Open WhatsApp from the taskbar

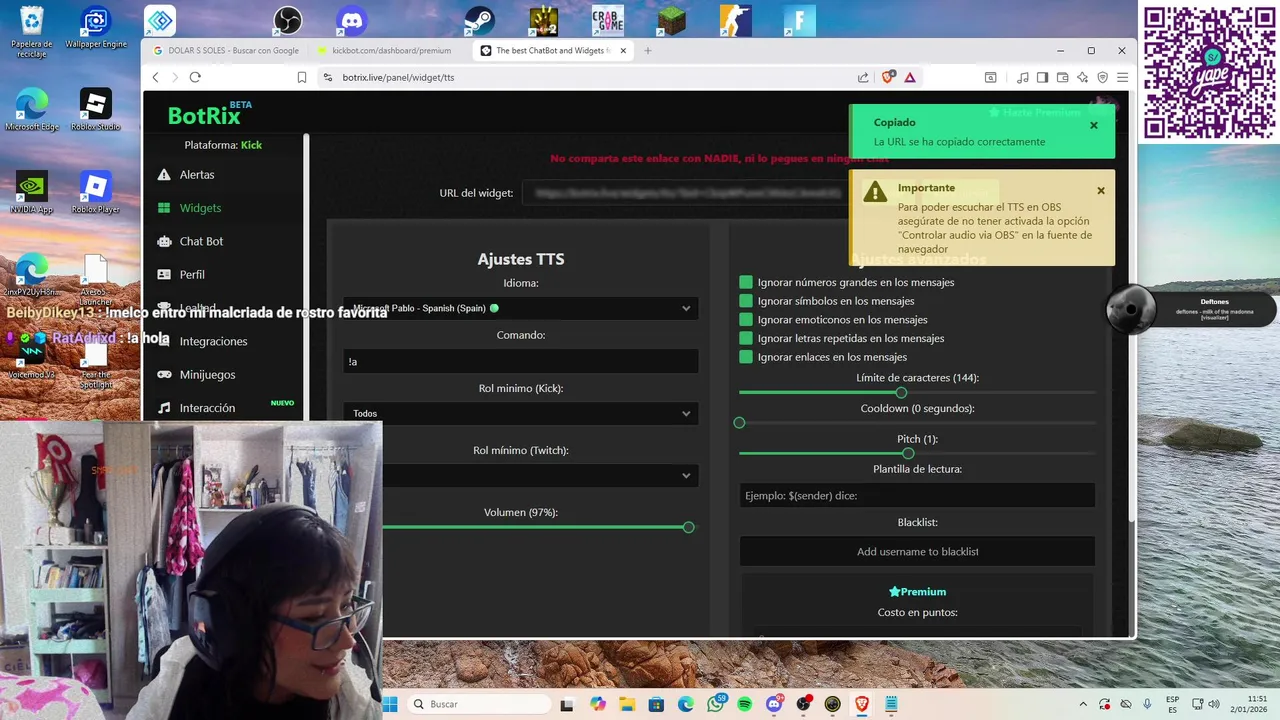(x=715, y=704)
